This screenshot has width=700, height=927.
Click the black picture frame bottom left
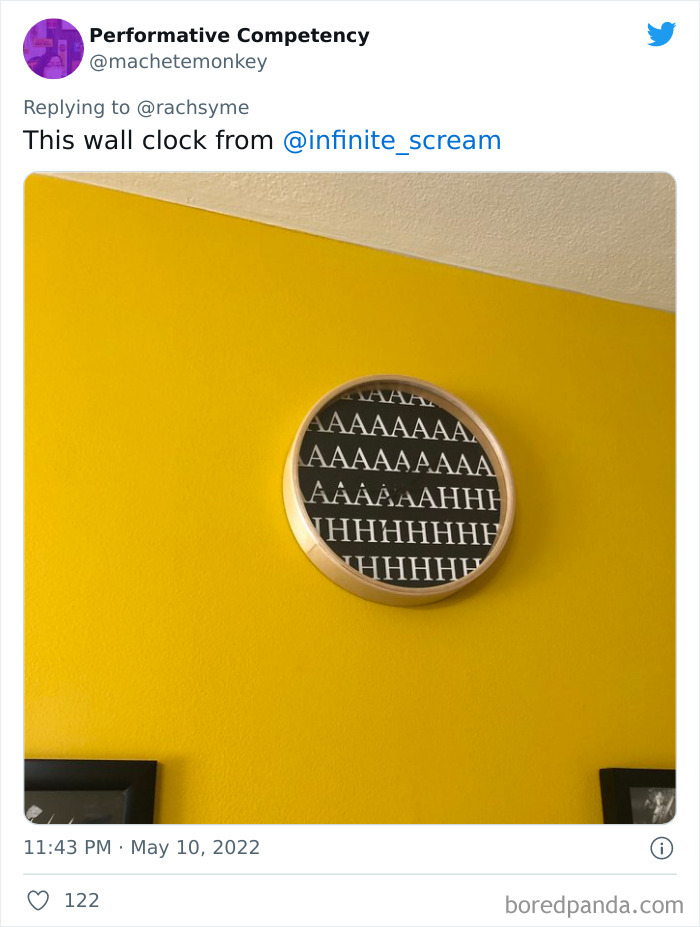pos(90,792)
